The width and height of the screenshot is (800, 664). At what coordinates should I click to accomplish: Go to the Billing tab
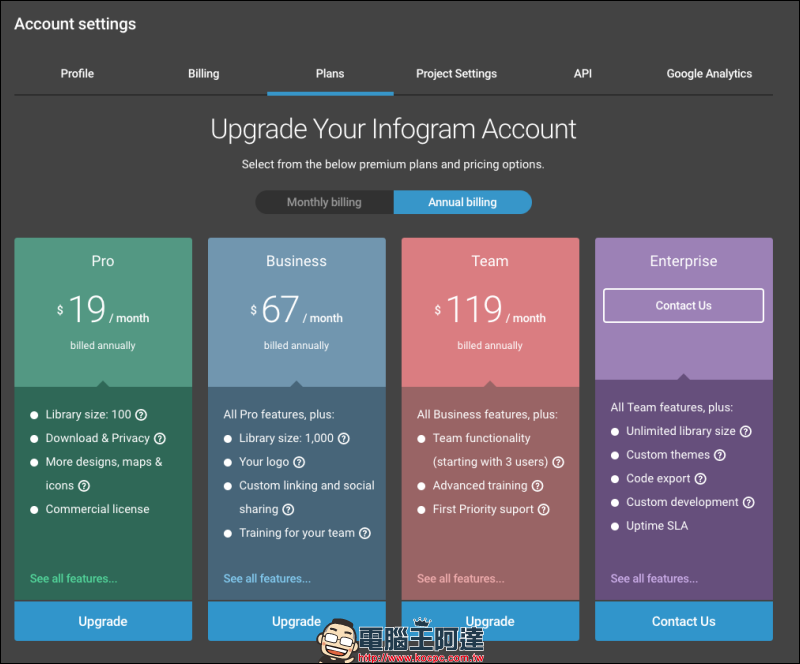click(x=204, y=73)
